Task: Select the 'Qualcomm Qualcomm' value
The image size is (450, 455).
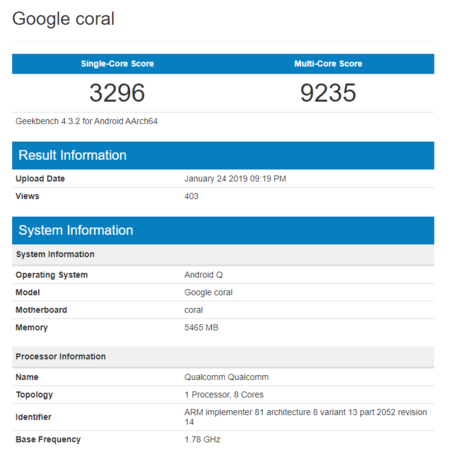Action: pyautogui.click(x=226, y=377)
